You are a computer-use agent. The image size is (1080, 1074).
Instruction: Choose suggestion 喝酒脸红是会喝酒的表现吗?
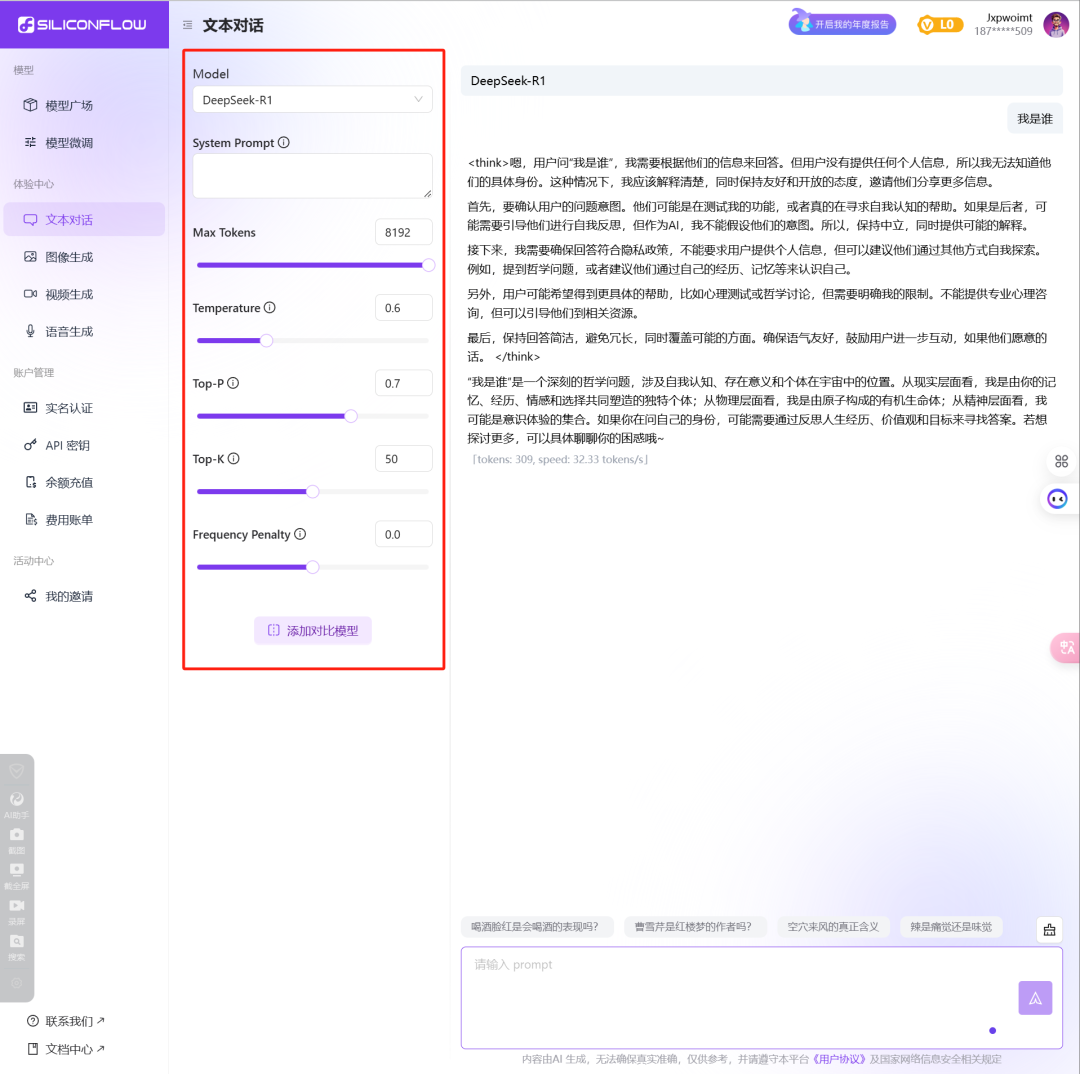tap(535, 927)
